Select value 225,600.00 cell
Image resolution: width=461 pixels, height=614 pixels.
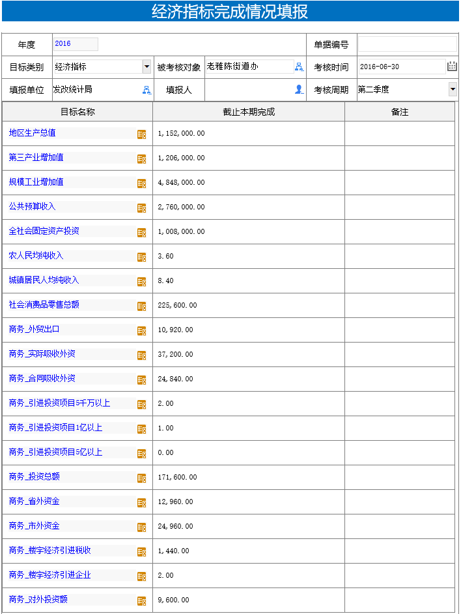(x=249, y=305)
